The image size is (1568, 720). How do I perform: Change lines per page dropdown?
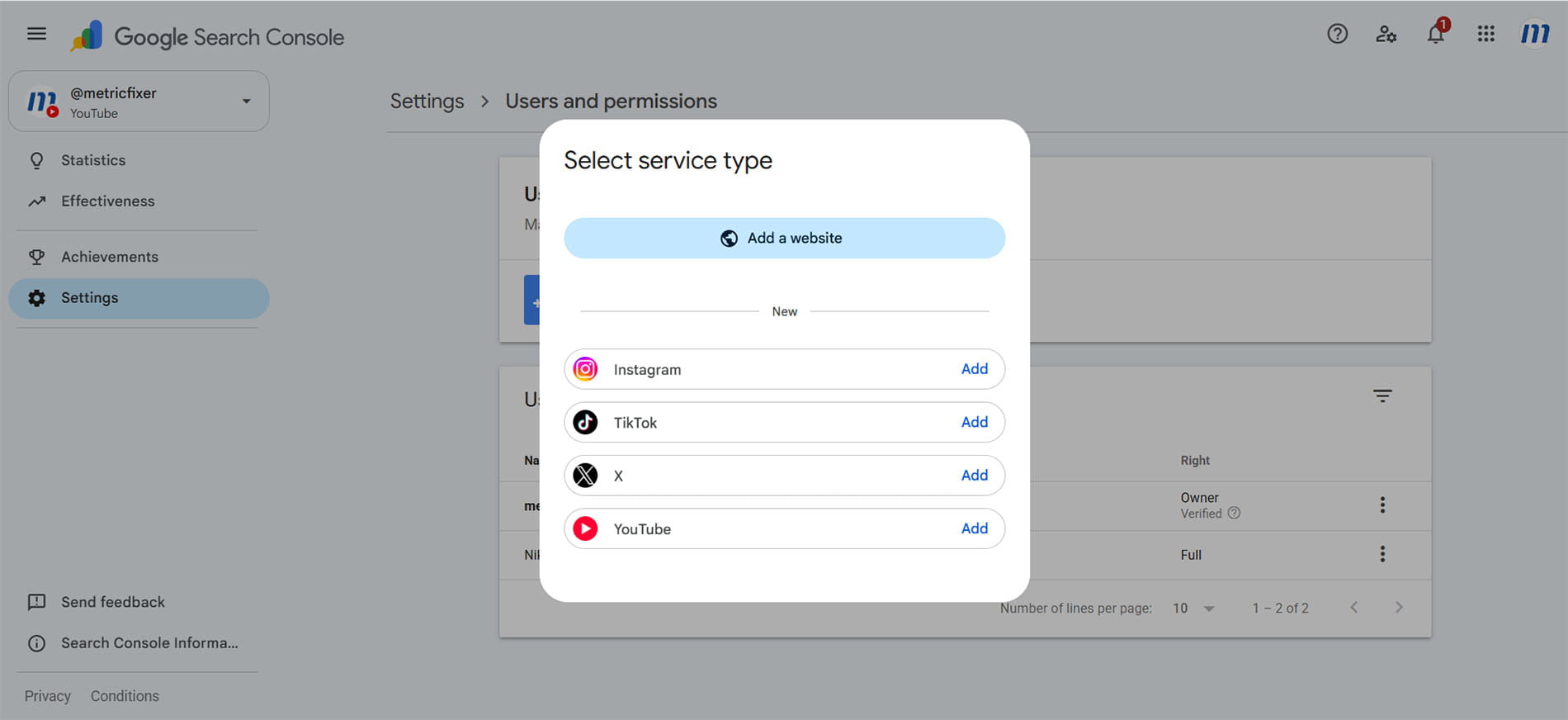pos(1193,608)
